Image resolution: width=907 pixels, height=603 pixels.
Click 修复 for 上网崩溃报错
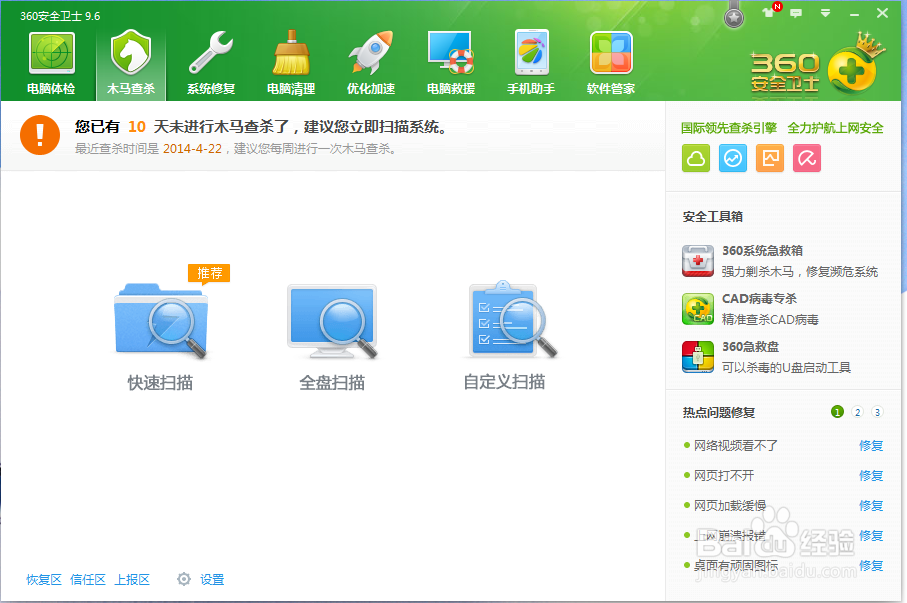[x=871, y=536]
